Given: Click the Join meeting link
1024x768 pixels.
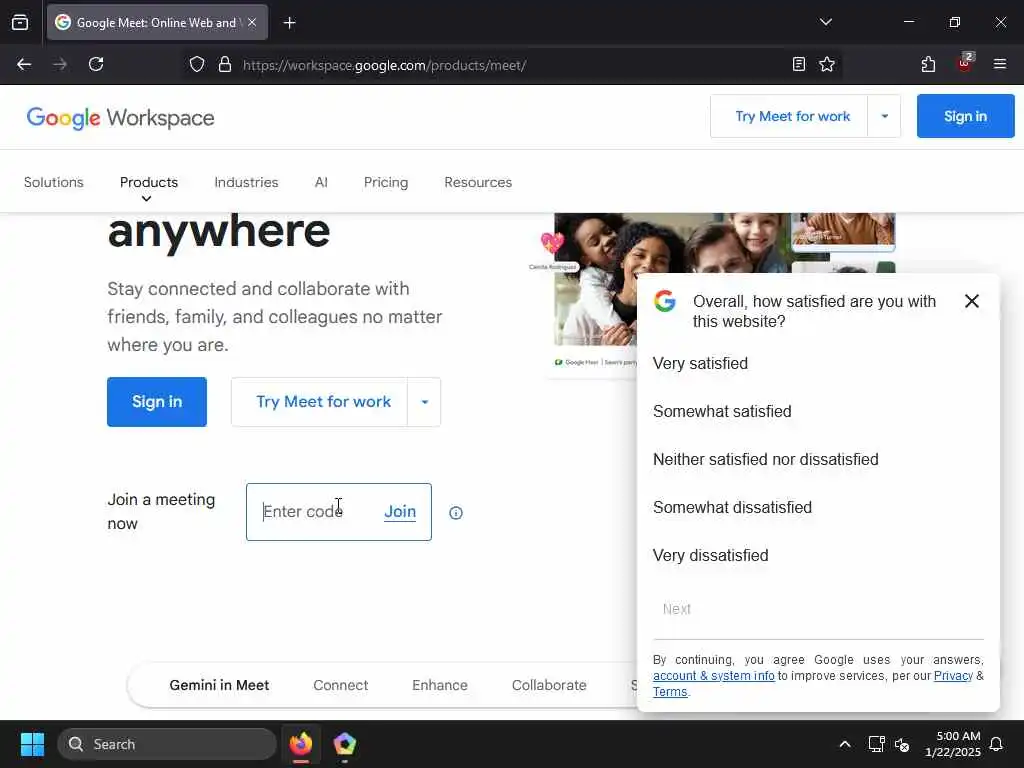Looking at the screenshot, I should tap(400, 511).
